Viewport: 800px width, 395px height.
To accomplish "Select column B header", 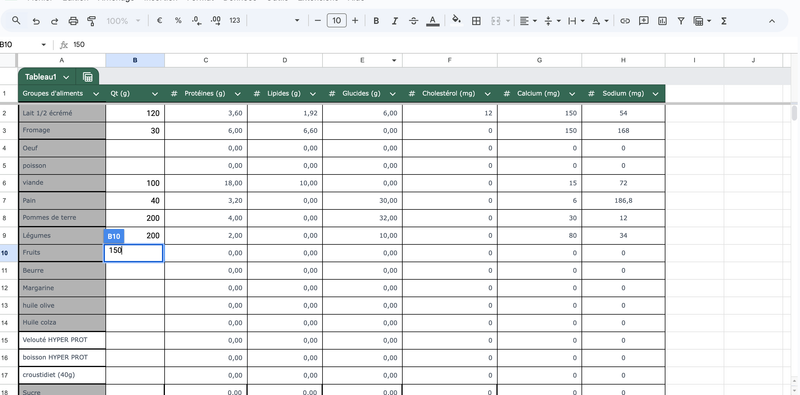I will (x=135, y=60).
